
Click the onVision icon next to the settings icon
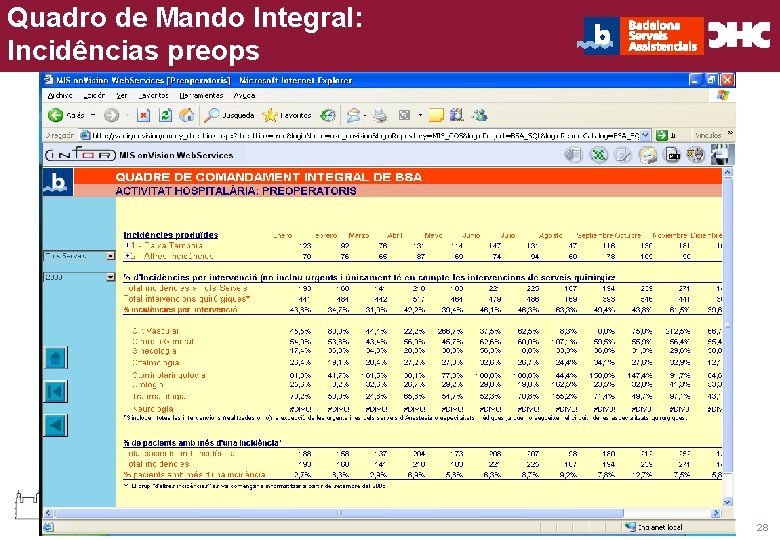coord(672,155)
